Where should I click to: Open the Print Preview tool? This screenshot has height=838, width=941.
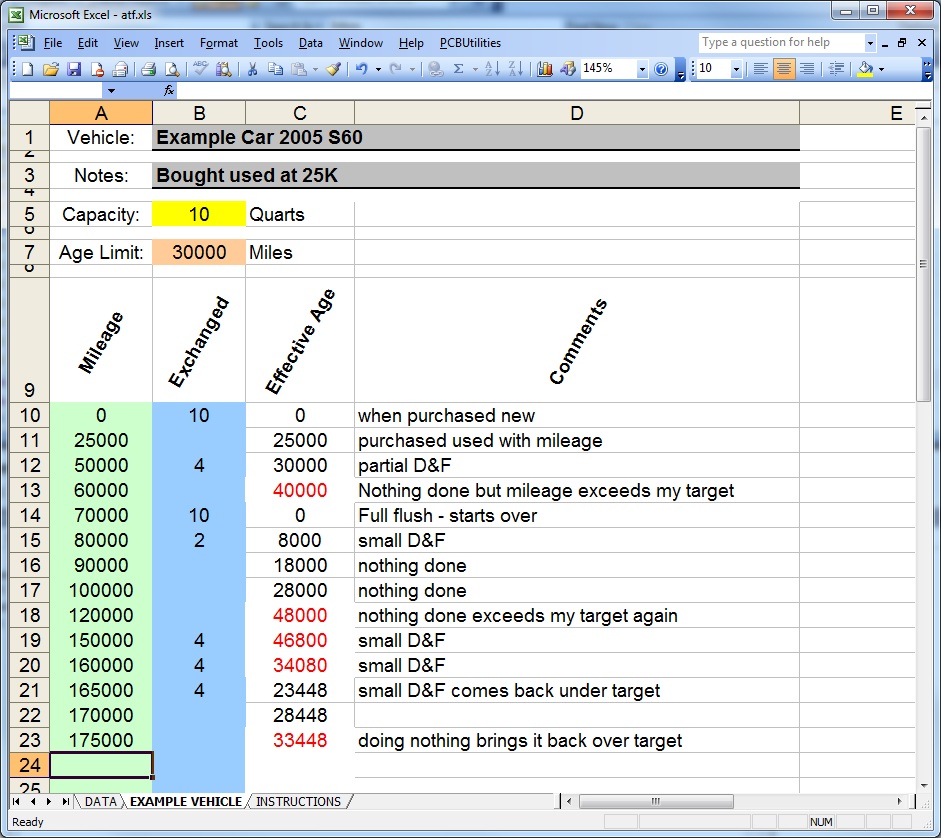point(171,69)
